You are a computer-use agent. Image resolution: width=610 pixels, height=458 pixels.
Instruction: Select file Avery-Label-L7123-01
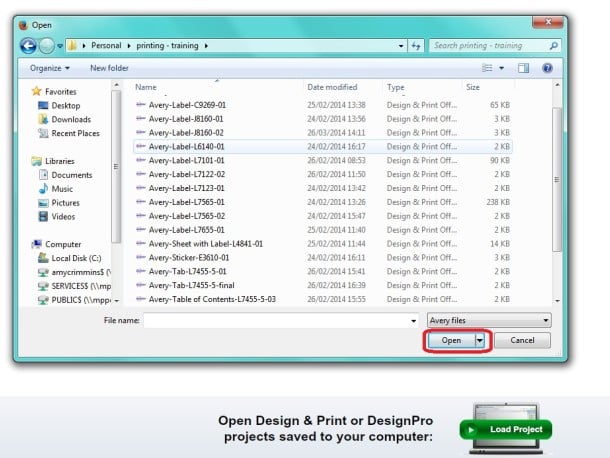click(x=322, y=188)
